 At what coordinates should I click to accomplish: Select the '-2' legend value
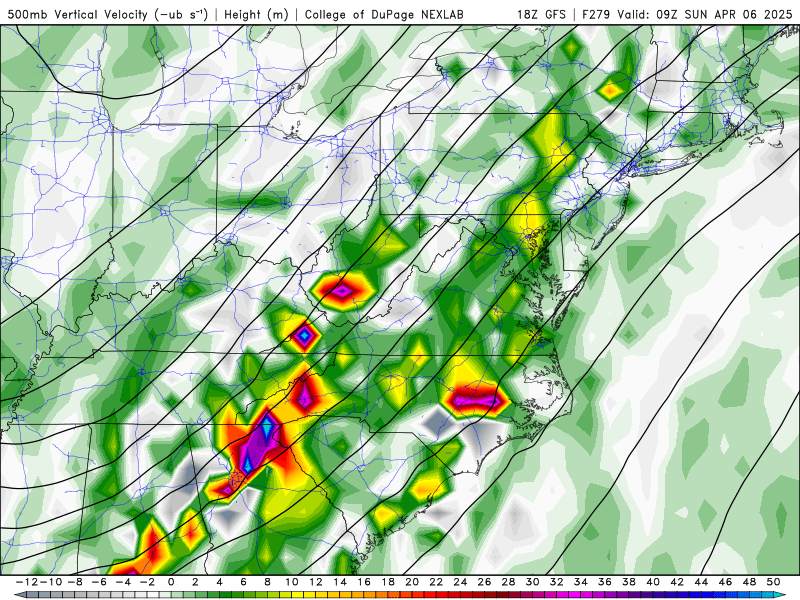click(x=146, y=582)
